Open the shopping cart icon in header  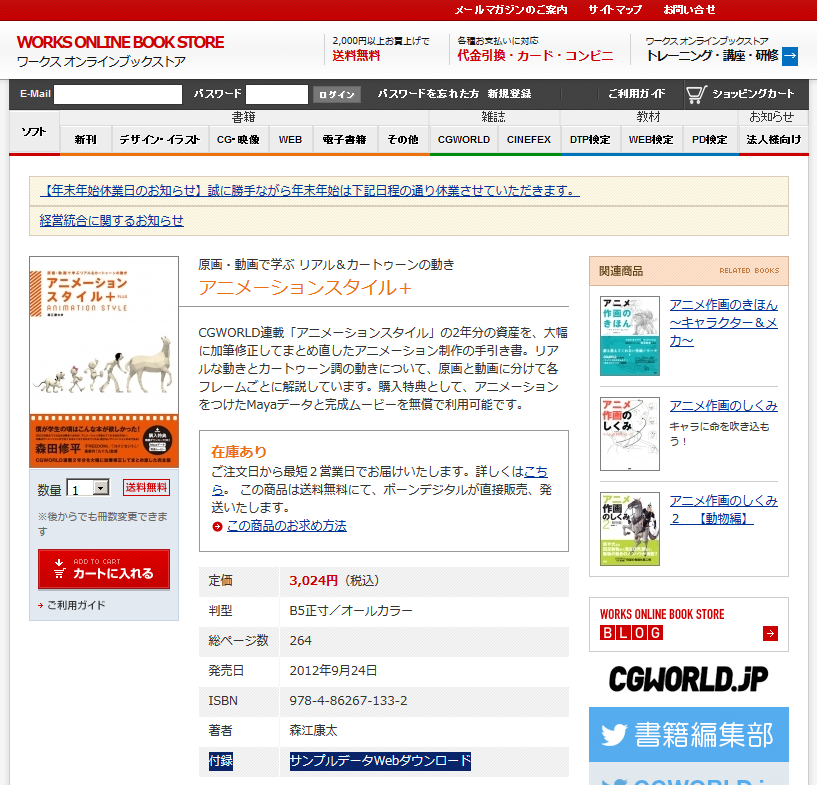click(696, 94)
